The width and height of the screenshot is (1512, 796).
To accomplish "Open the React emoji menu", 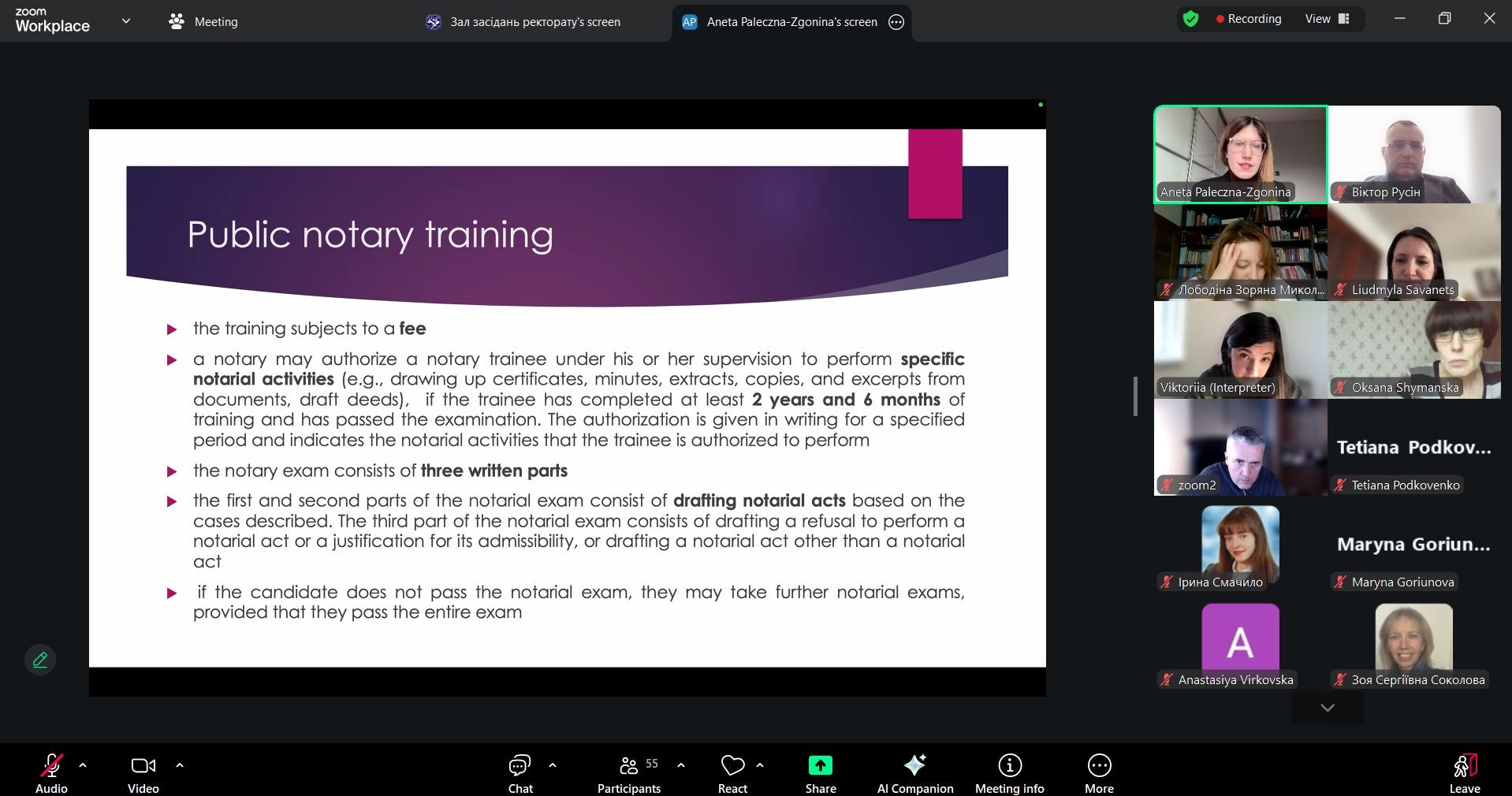I will (732, 772).
